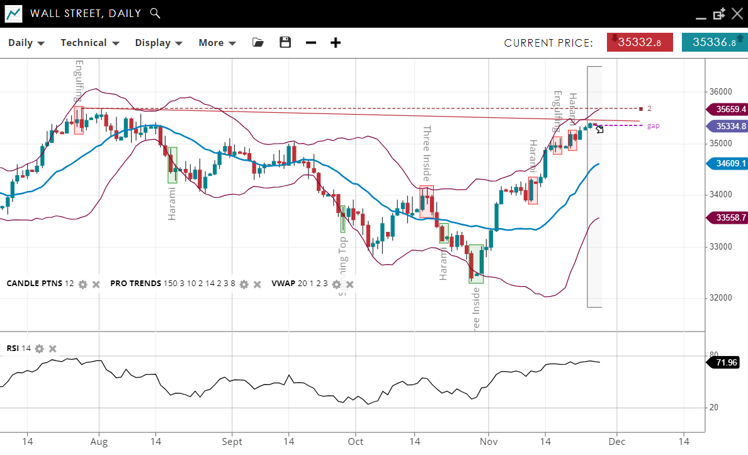Open VWAP indicator settings gear
This screenshot has width=748, height=455.
(x=337, y=284)
